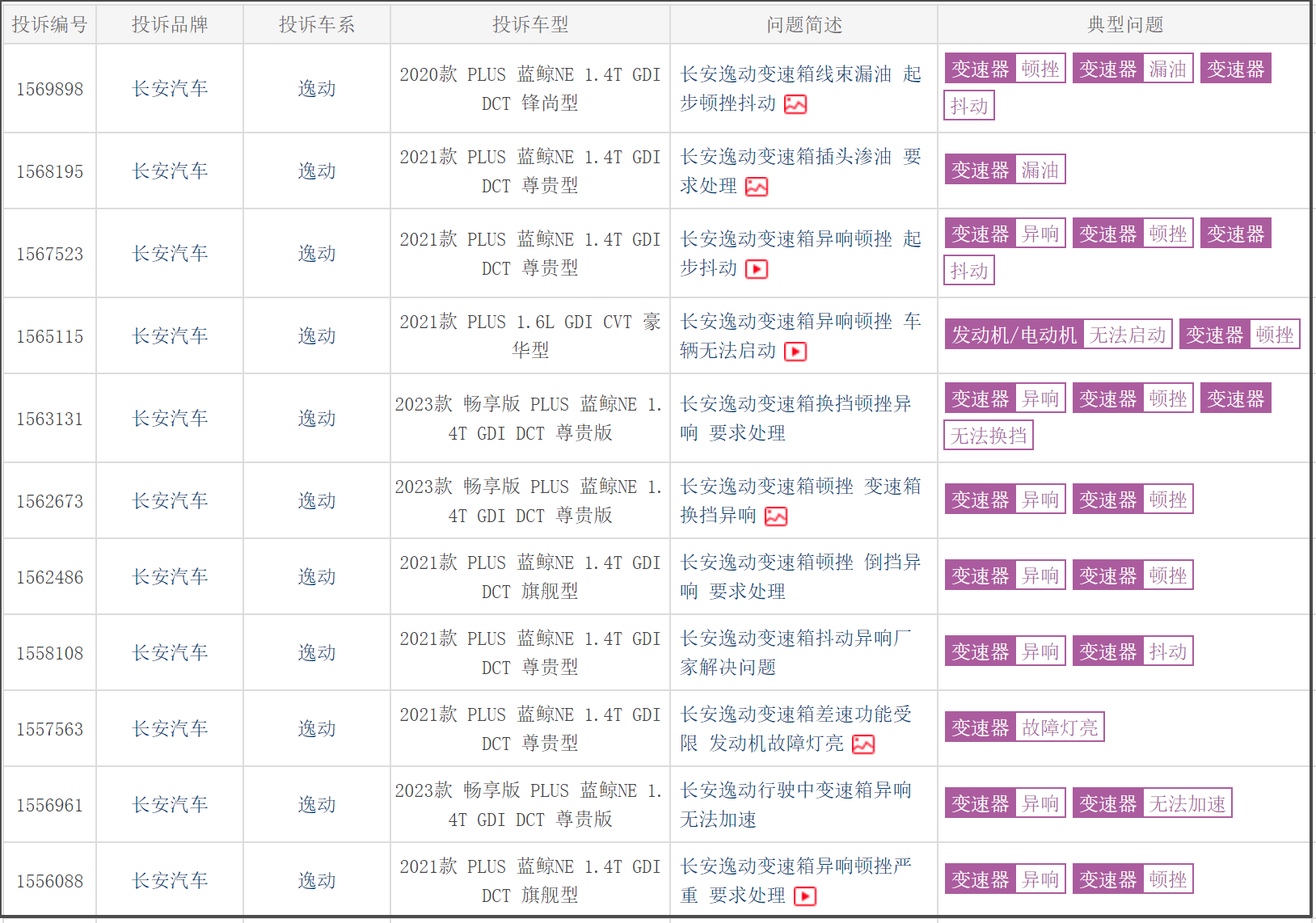The height and width of the screenshot is (923, 1316).
Task: Click the 发动机/电动机 无法启动 tag
Action: [1058, 335]
